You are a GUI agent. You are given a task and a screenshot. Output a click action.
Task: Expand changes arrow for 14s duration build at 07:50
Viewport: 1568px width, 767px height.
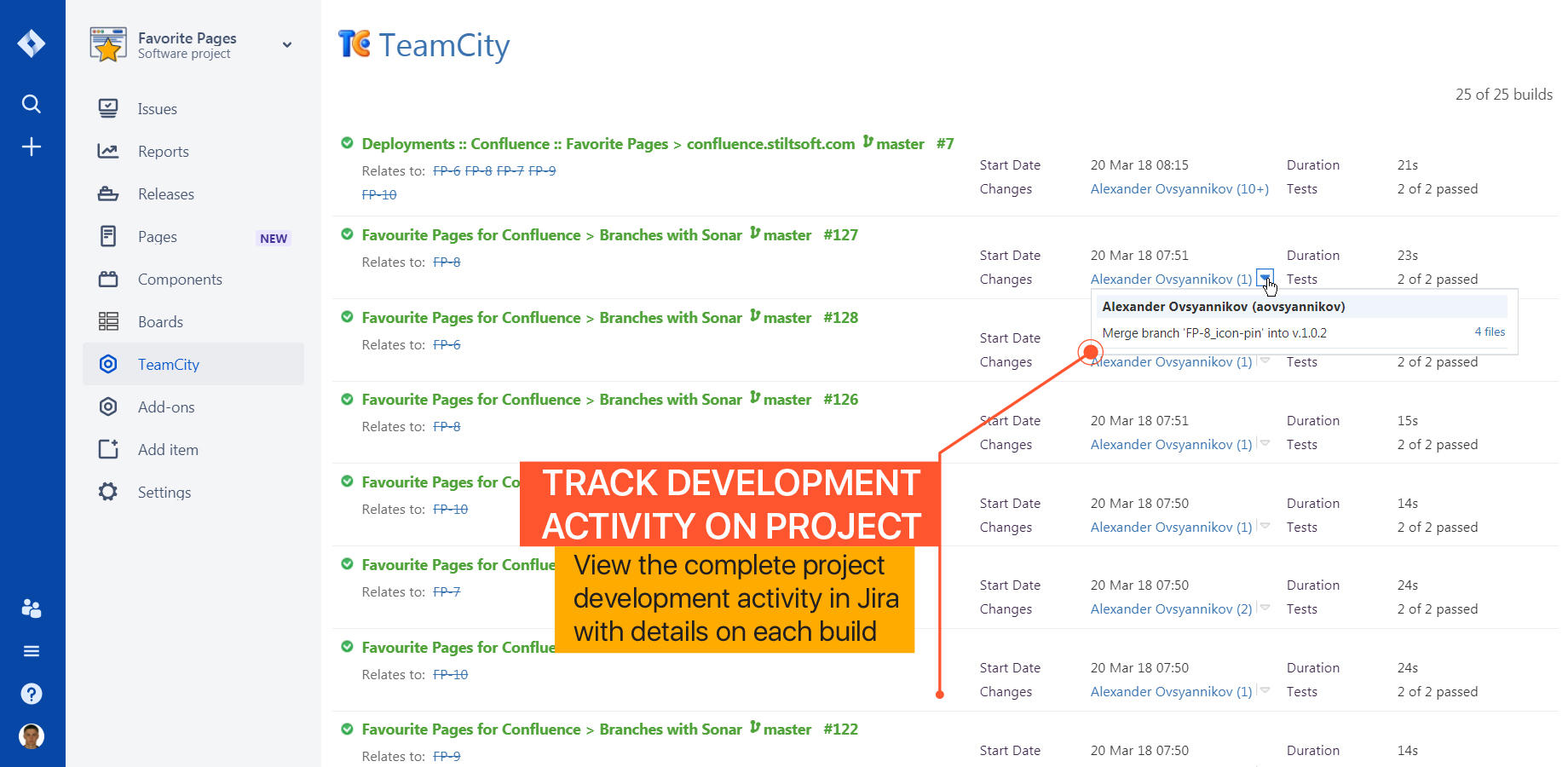pyautogui.click(x=1265, y=526)
